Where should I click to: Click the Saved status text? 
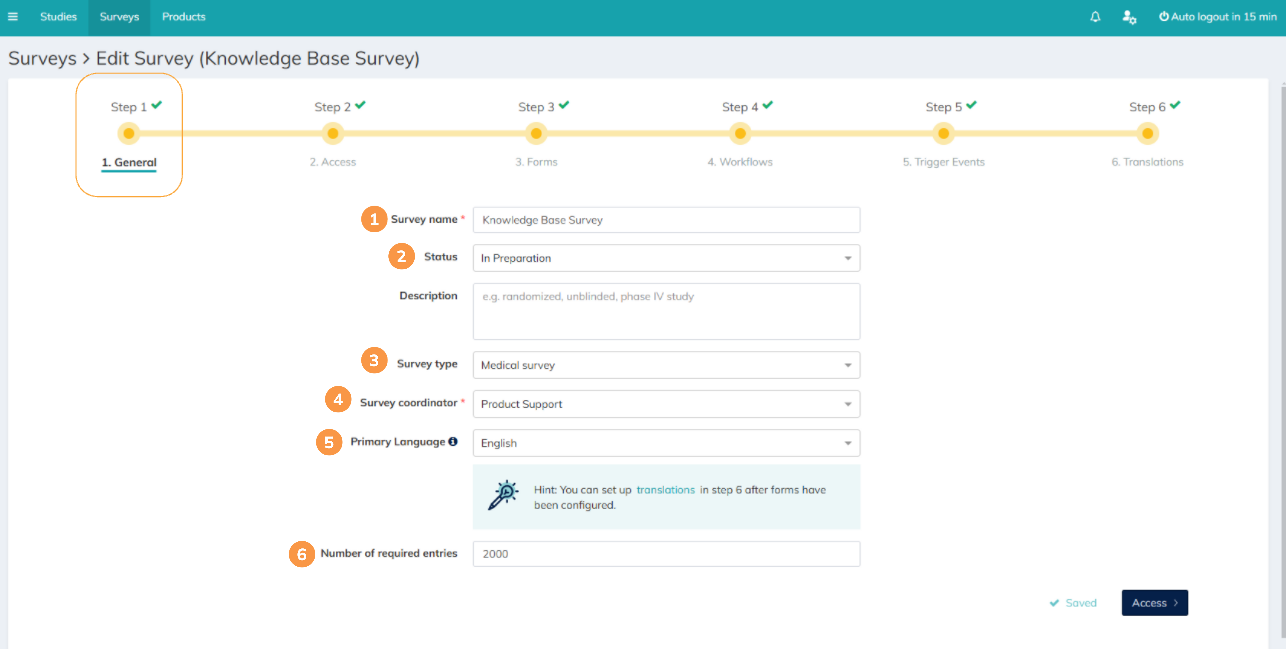[1081, 603]
